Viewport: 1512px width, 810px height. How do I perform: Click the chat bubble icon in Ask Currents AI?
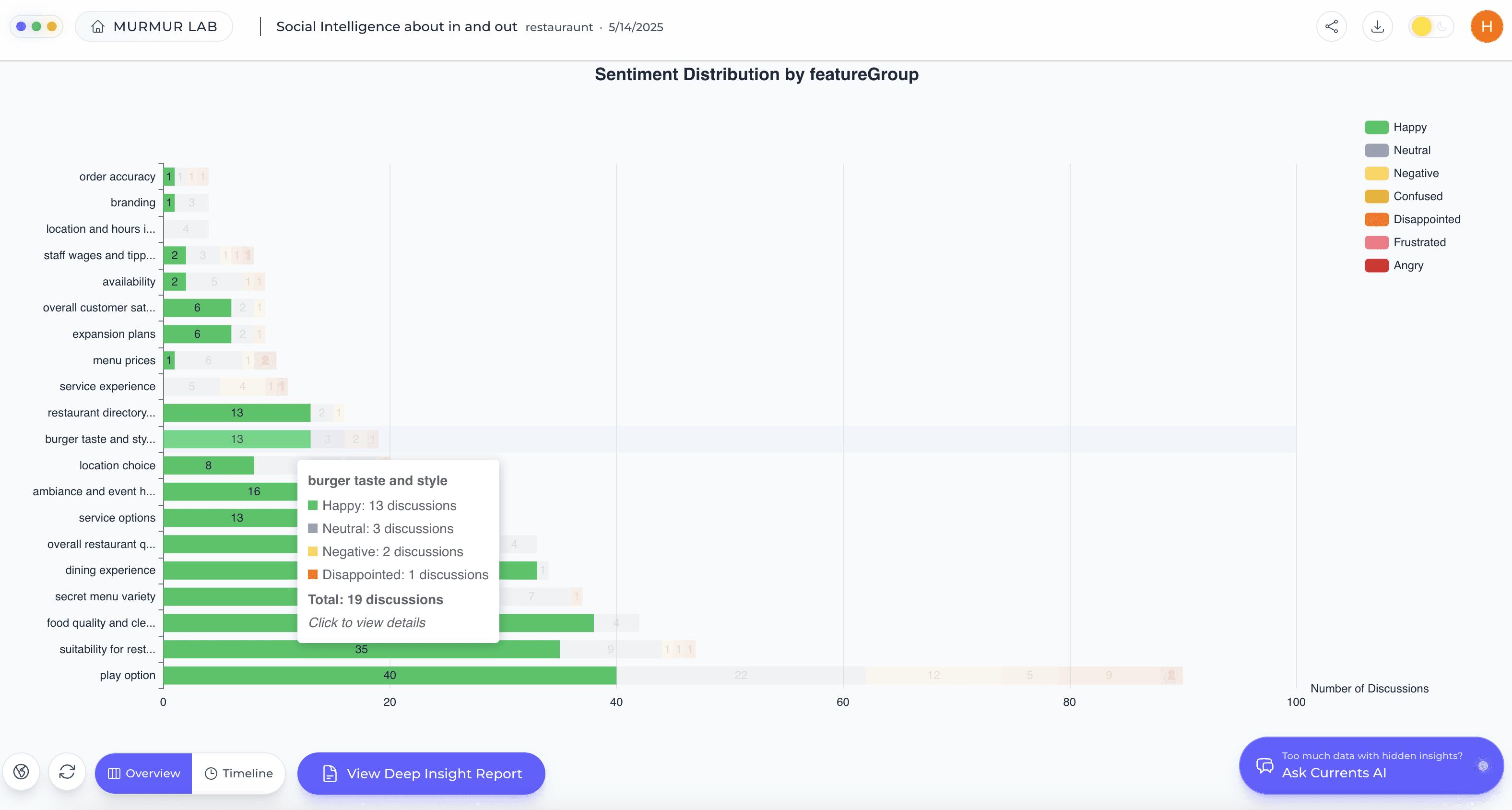[1264, 765]
